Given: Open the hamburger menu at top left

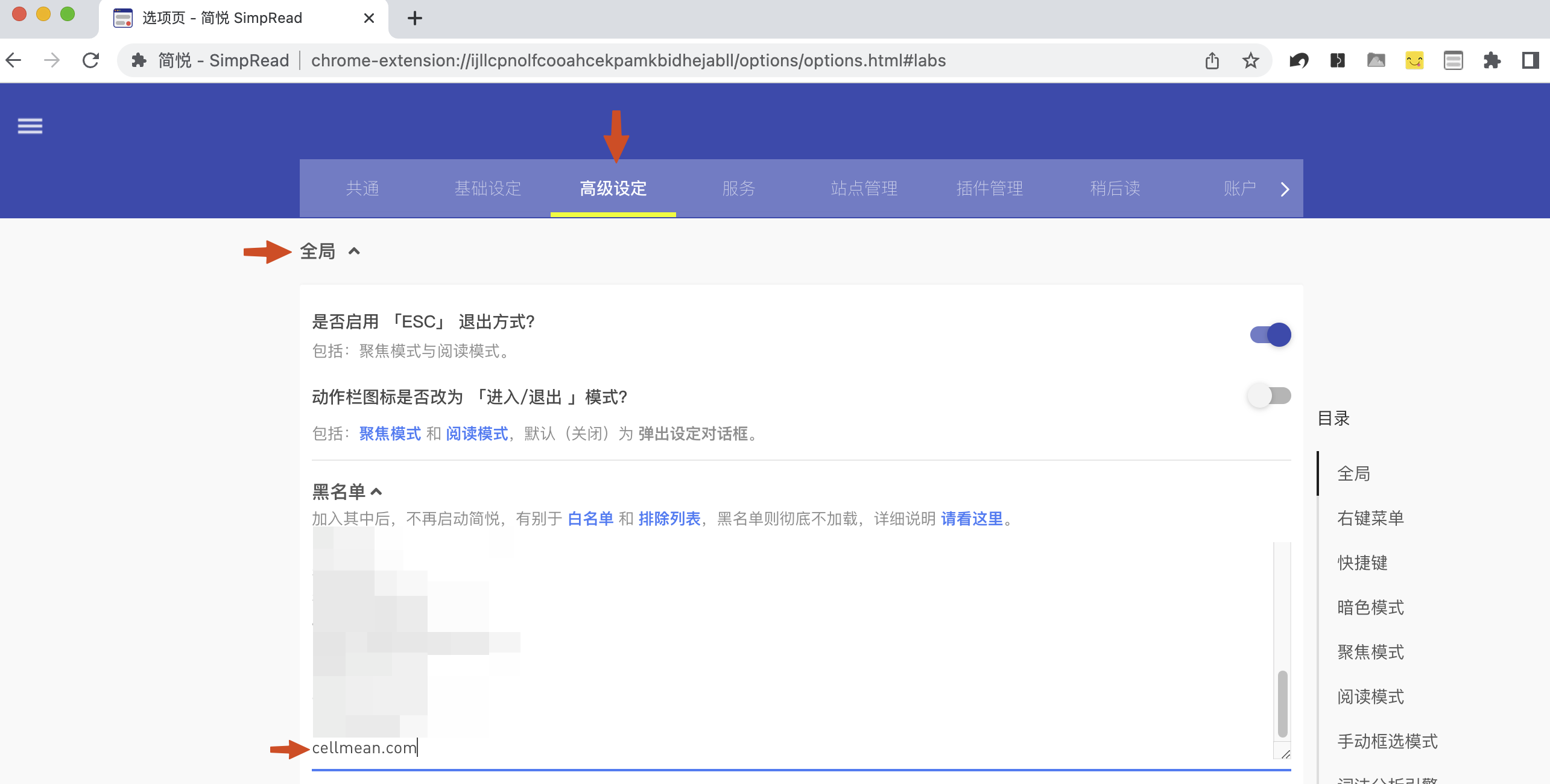Looking at the screenshot, I should tap(29, 126).
